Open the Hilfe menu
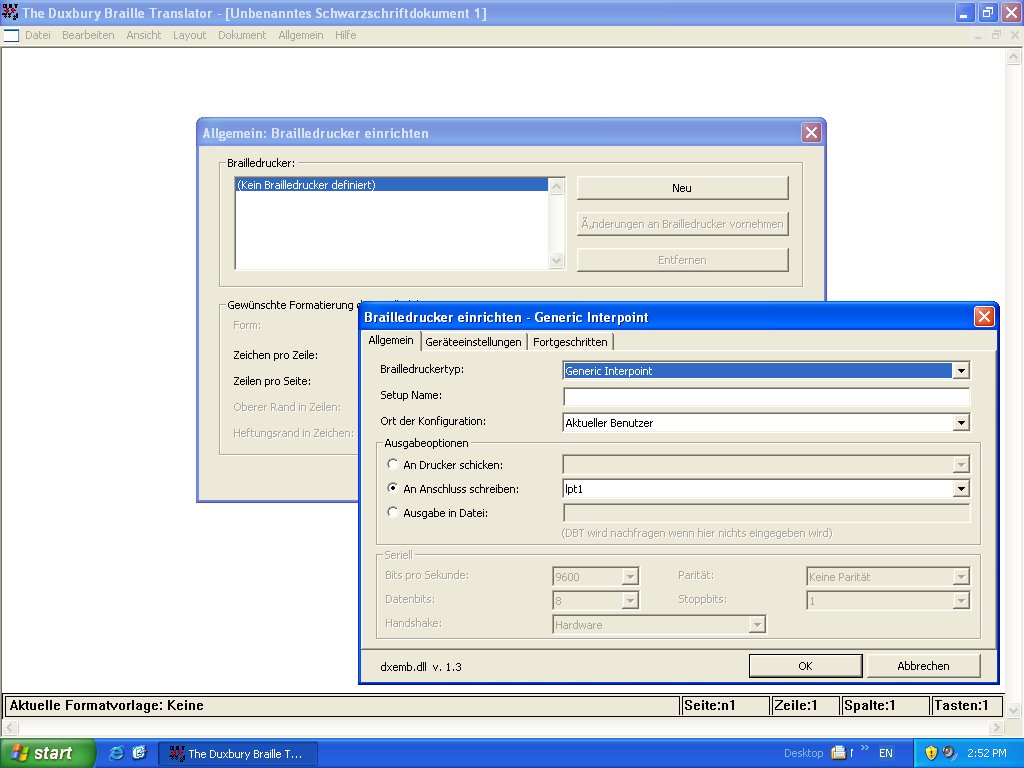1024x768 pixels. coord(345,35)
